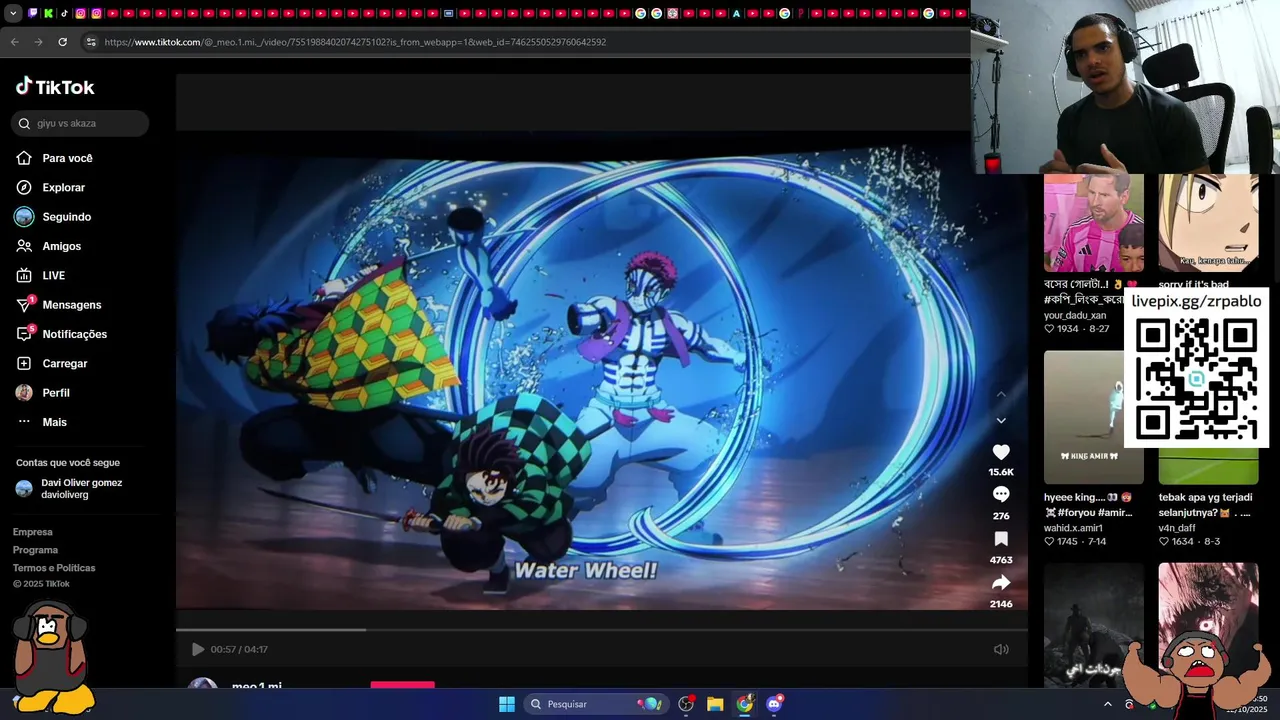Viewport: 1280px width, 720px height.
Task: Open the Para você menu item label
Action: point(67,158)
